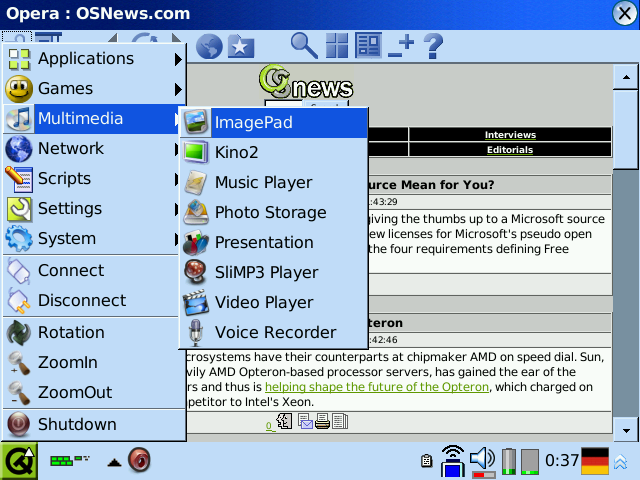Launch ImagePad from Multimedia submenu
640x480 pixels.
pos(273,122)
